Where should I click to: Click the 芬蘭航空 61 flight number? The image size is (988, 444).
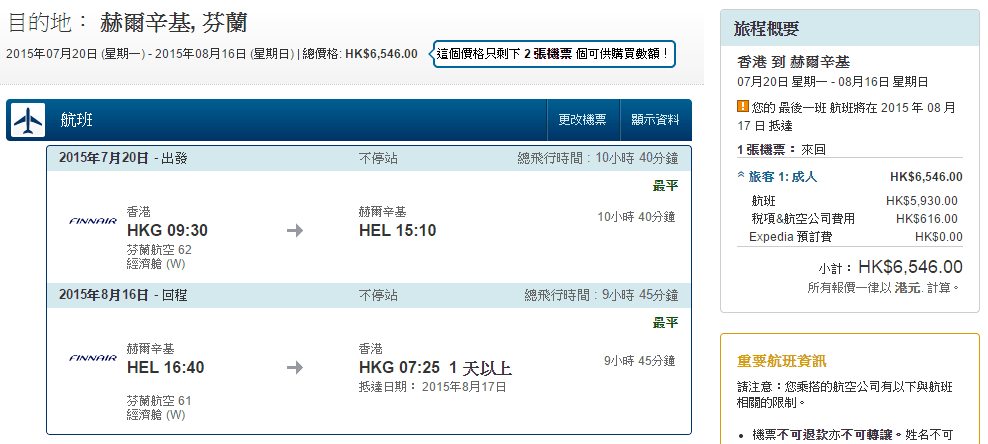(x=159, y=401)
